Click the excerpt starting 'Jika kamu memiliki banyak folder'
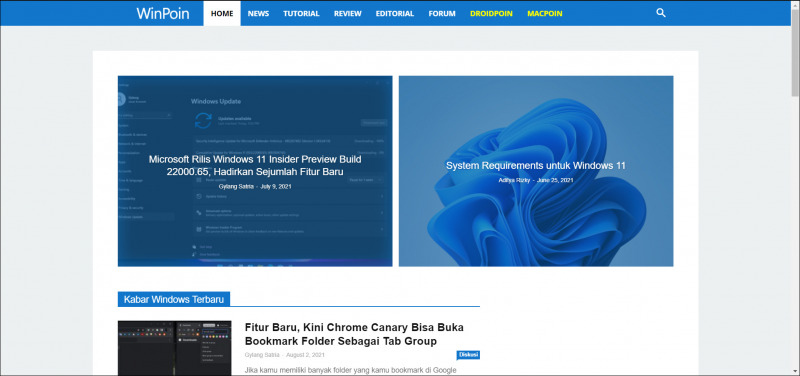This screenshot has height=376, width=800. [x=351, y=370]
